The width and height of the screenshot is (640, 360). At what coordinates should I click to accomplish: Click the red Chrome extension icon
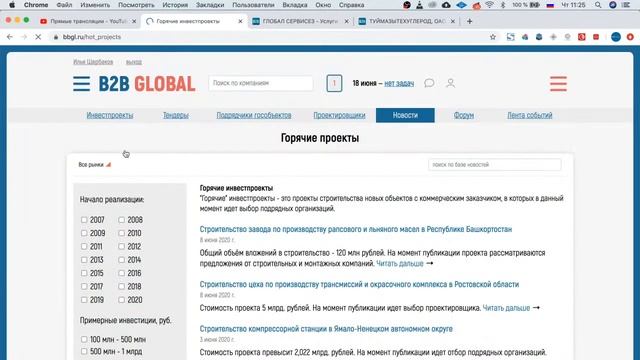pyautogui.click(x=582, y=37)
